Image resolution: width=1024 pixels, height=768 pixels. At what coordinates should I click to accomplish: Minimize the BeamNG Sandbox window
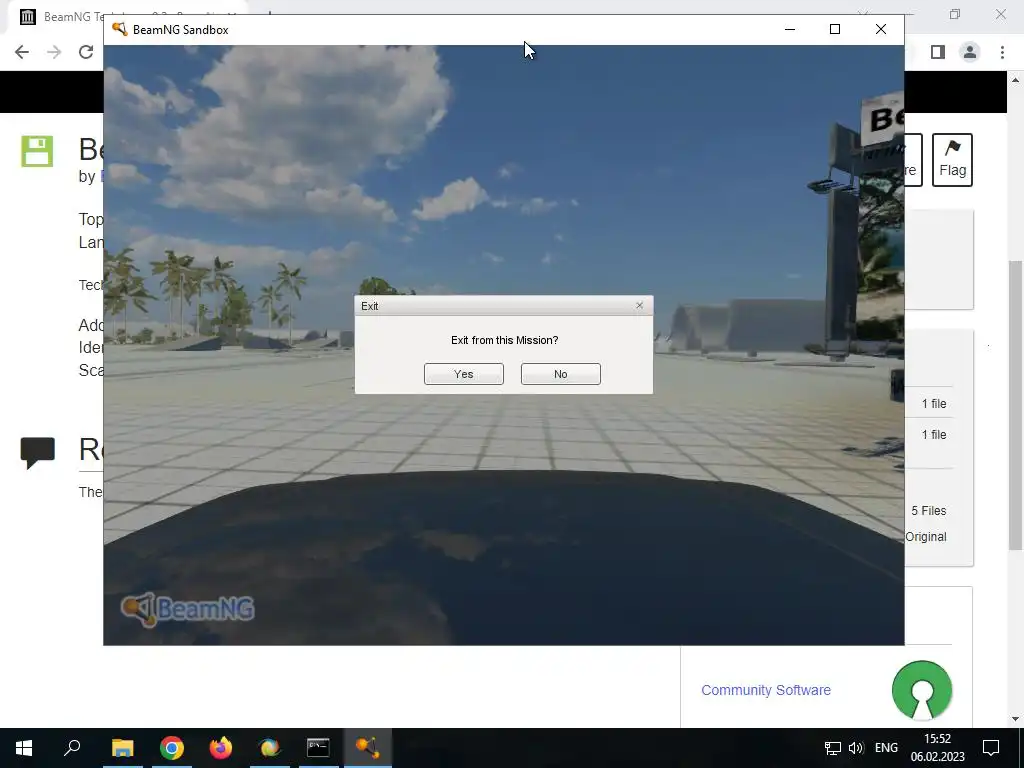coord(790,29)
